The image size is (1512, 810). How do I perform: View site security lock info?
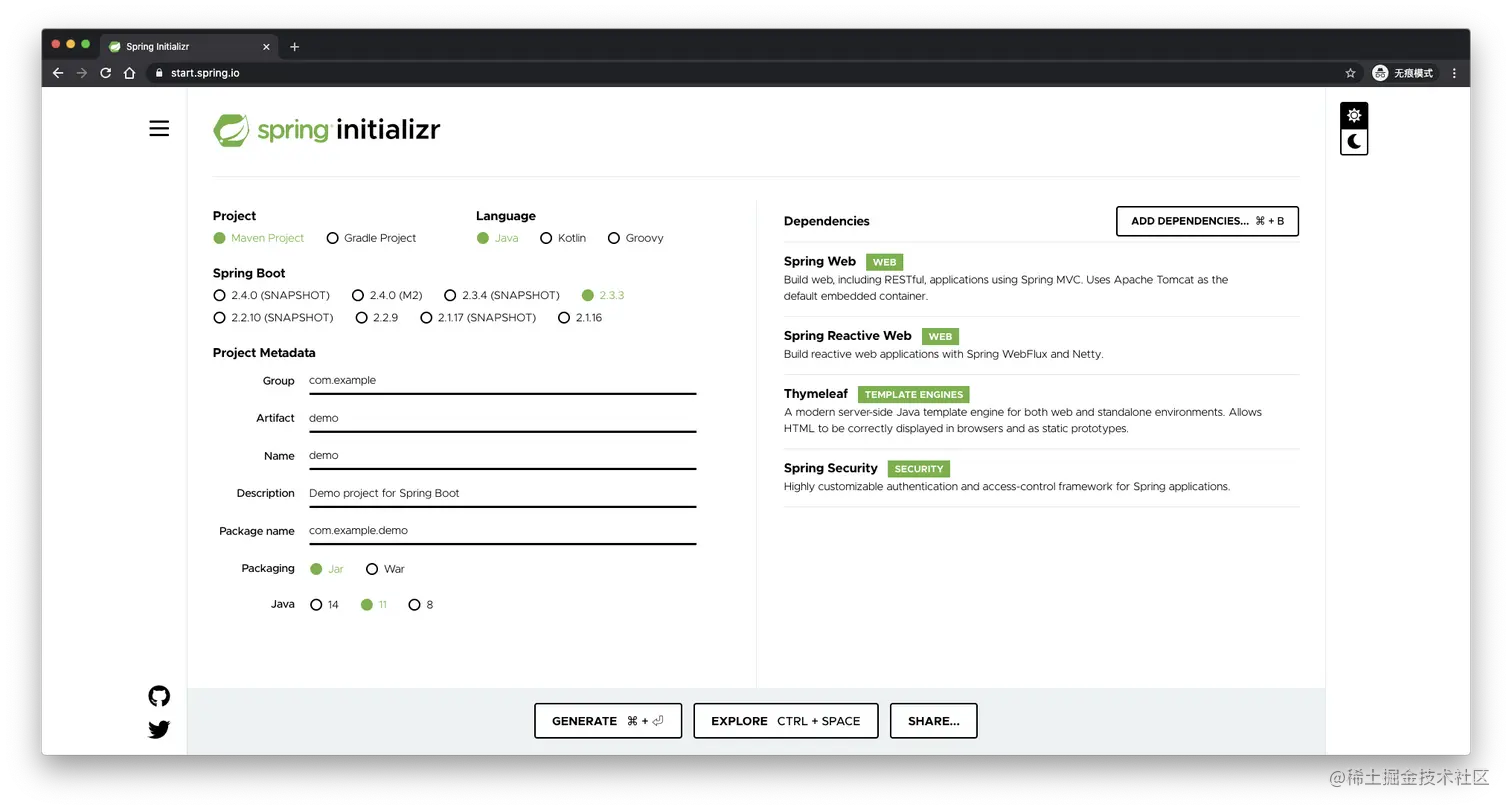tap(157, 73)
